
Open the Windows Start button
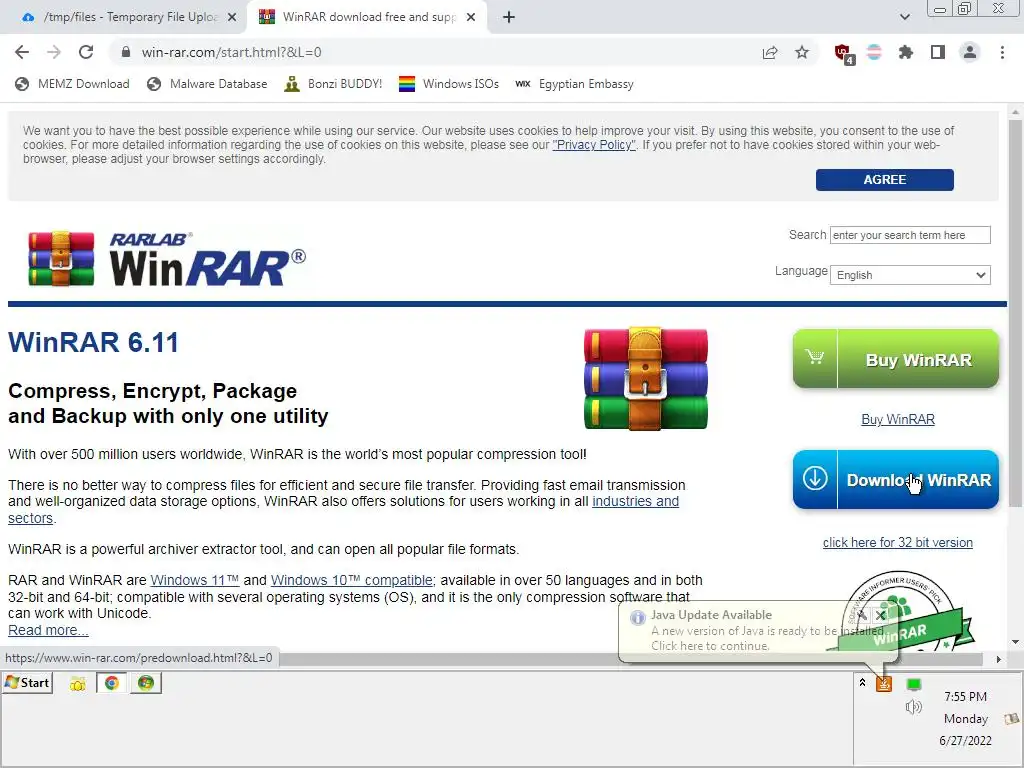[27, 682]
